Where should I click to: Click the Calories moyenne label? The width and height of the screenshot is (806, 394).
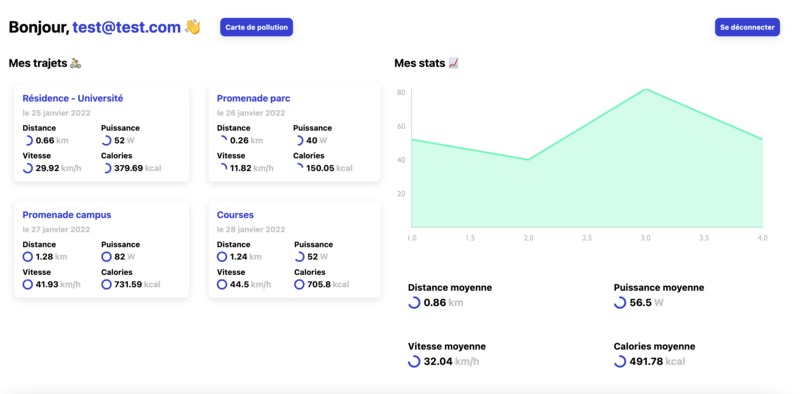(654, 346)
